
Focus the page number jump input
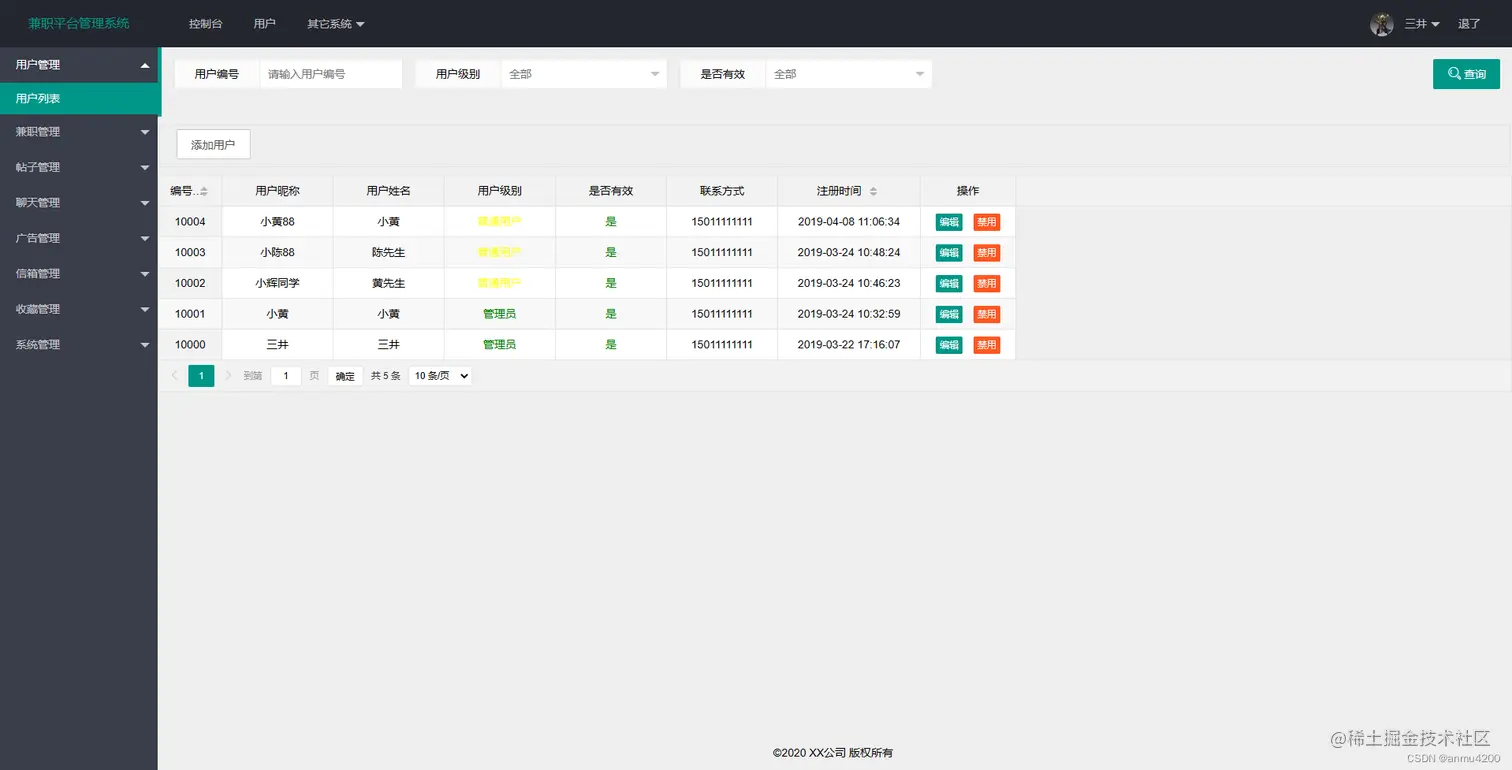(x=286, y=376)
